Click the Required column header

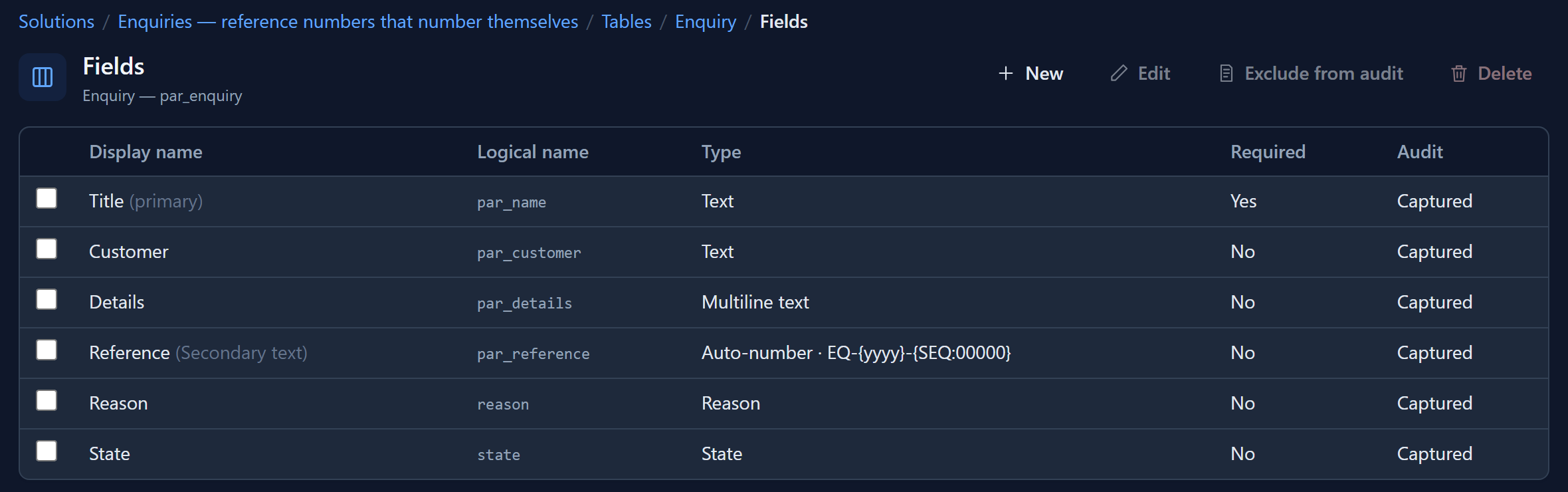[1268, 152]
